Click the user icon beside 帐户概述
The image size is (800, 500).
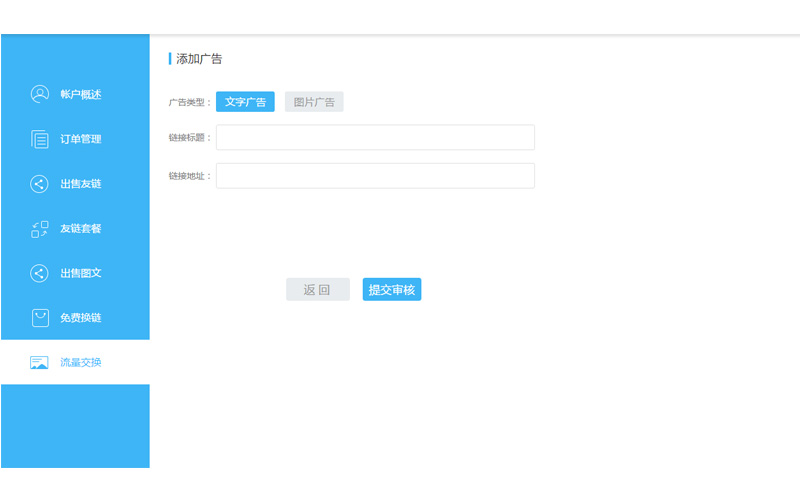(39, 94)
